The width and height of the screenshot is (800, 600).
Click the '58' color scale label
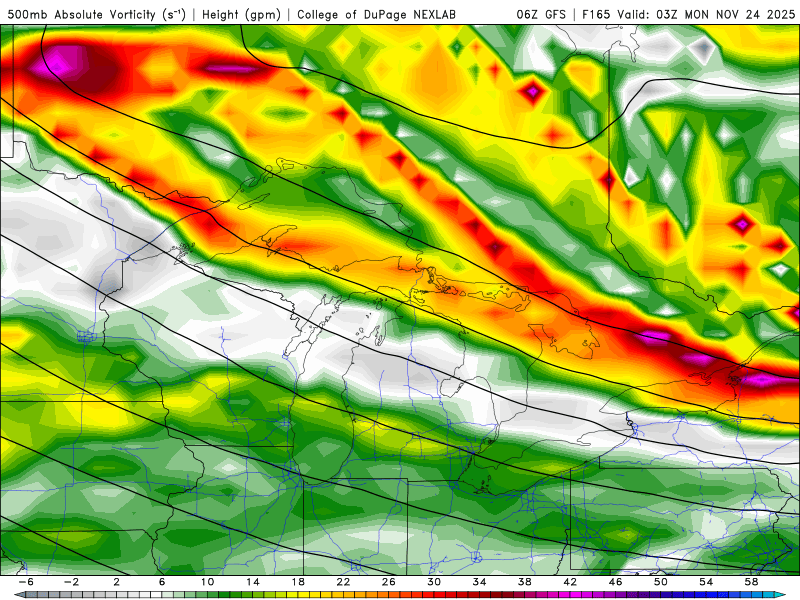click(x=751, y=582)
